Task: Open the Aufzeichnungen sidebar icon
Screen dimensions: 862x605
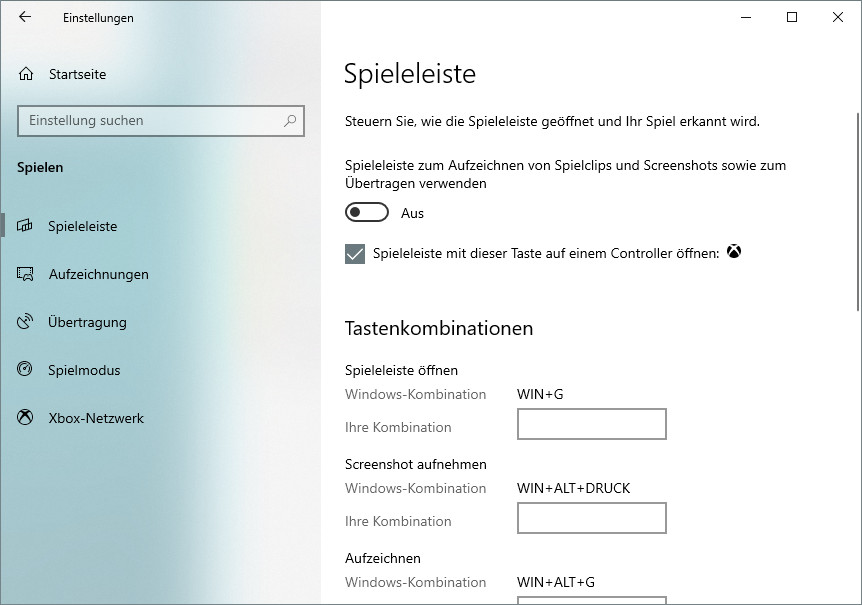Action: (x=27, y=274)
